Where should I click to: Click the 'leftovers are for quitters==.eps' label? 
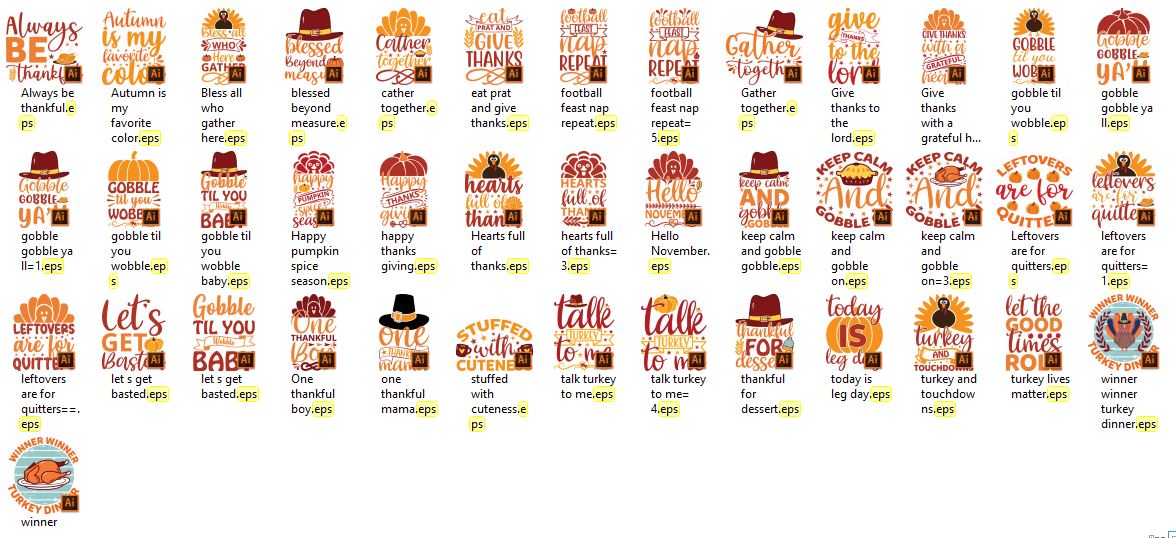click(x=50, y=401)
